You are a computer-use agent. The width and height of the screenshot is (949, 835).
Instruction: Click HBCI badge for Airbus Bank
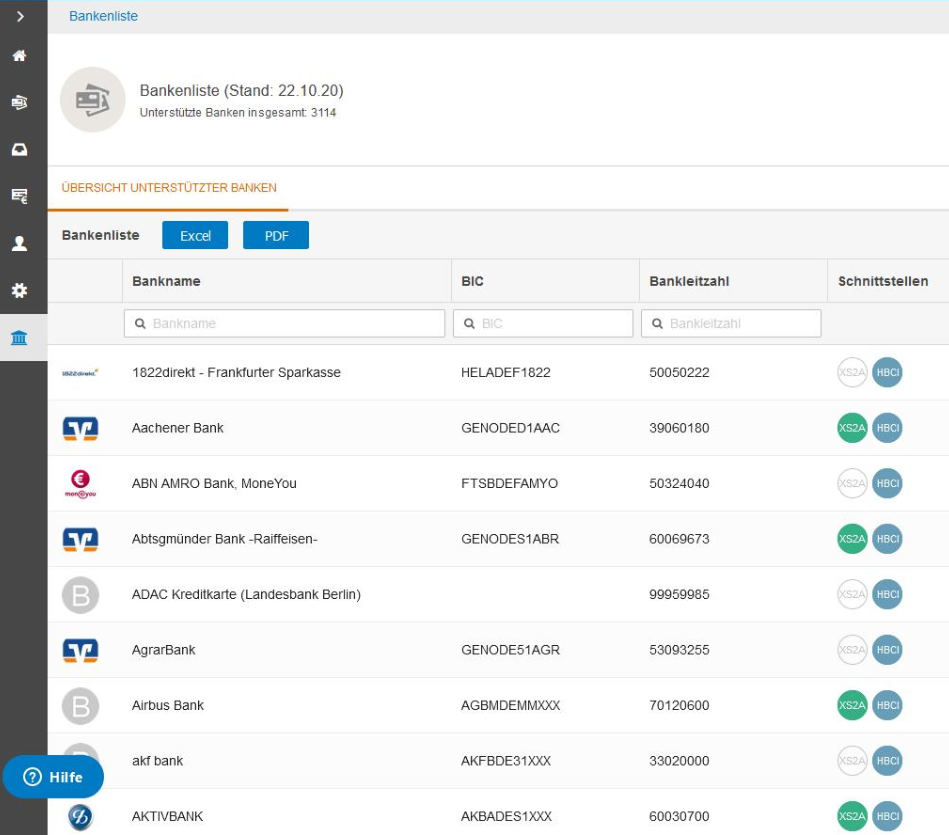pyautogui.click(x=887, y=706)
